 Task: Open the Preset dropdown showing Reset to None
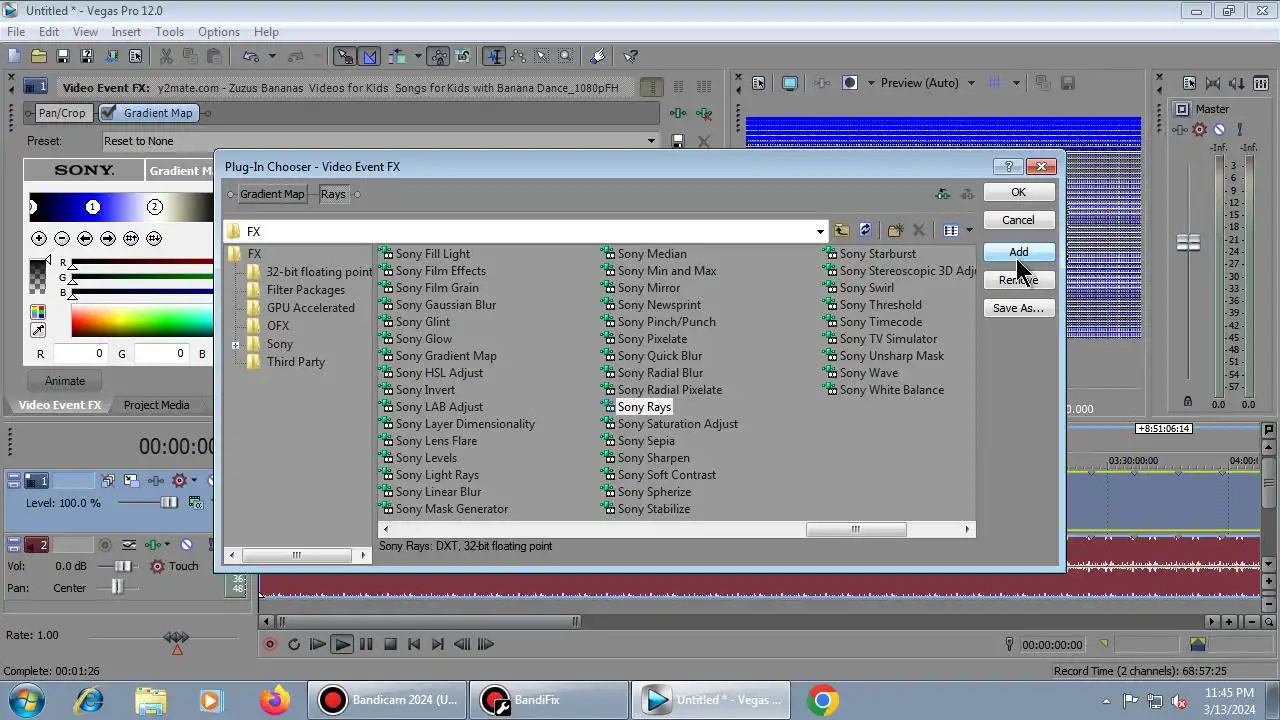pyautogui.click(x=651, y=141)
